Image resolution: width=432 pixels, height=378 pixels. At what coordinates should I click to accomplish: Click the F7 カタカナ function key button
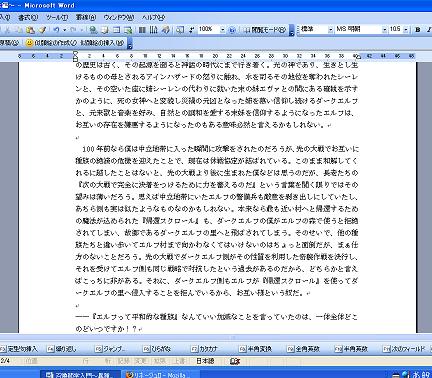[x=205, y=349]
